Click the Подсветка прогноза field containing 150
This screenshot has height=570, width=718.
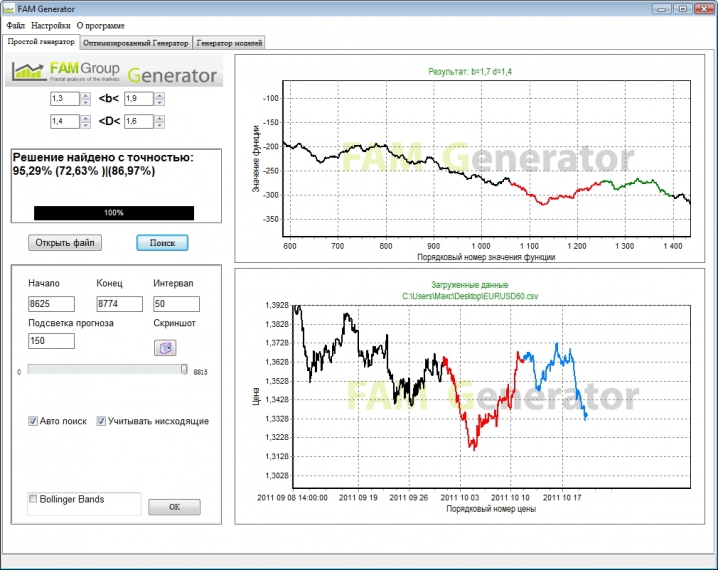[x=51, y=341]
